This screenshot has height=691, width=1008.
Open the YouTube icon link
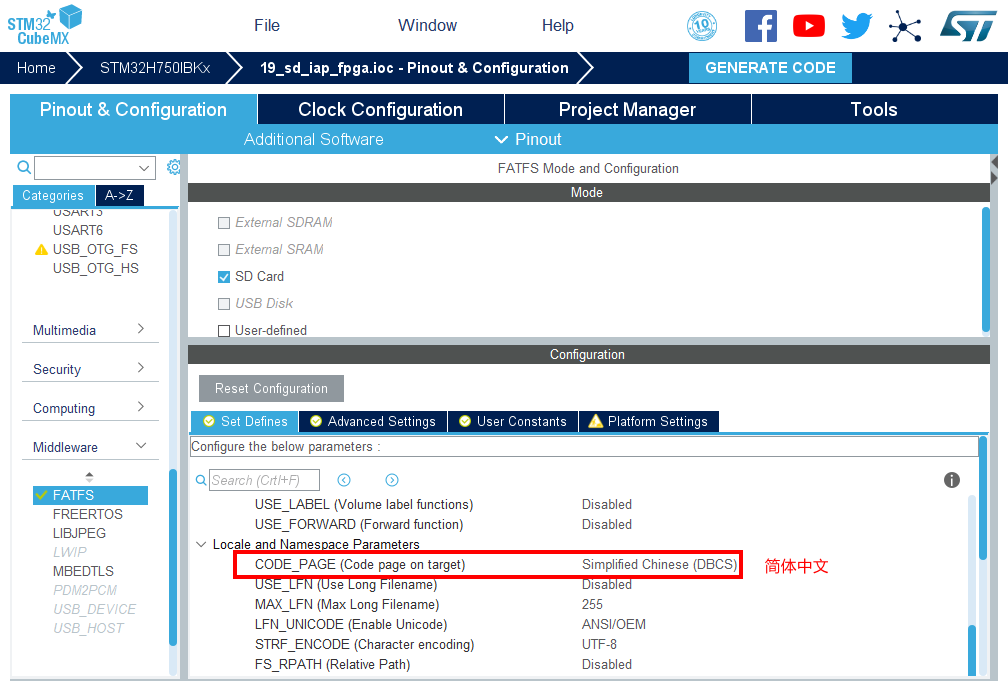tap(808, 26)
